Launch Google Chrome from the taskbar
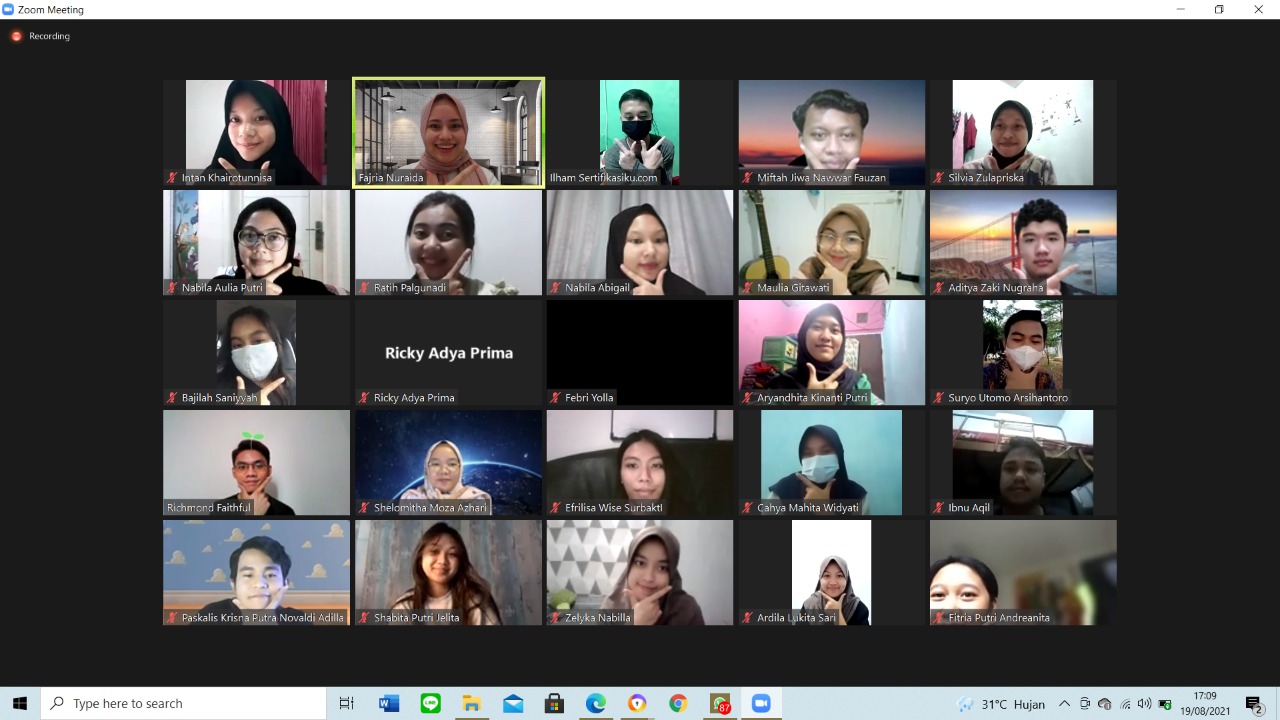The image size is (1280, 720). [678, 704]
